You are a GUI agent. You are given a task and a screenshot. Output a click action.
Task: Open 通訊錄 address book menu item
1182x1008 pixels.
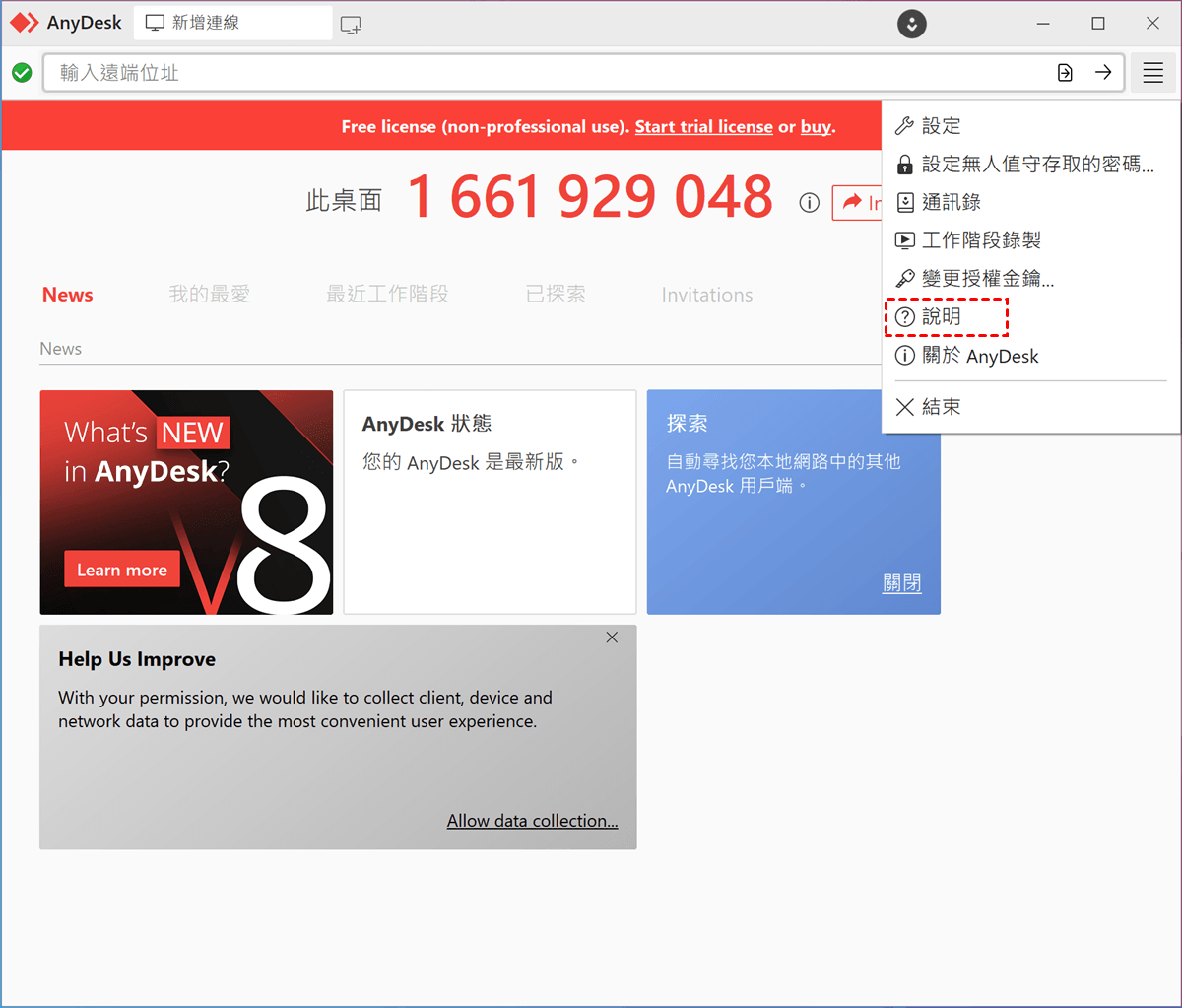[x=951, y=203]
